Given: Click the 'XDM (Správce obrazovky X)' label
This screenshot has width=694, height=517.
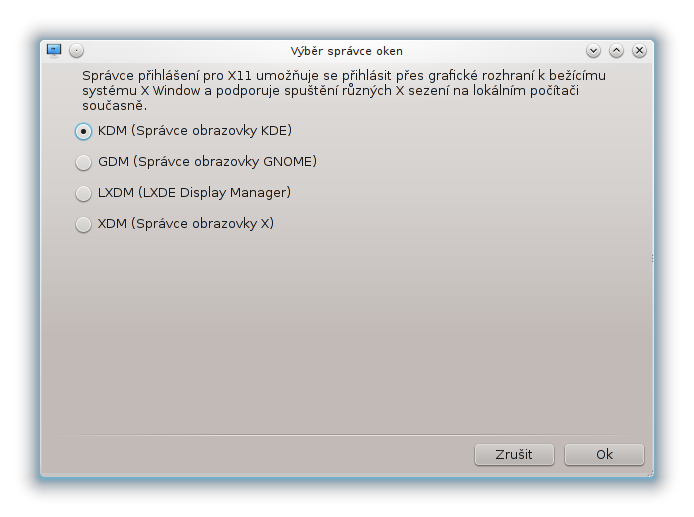Looking at the screenshot, I should tap(185, 224).
